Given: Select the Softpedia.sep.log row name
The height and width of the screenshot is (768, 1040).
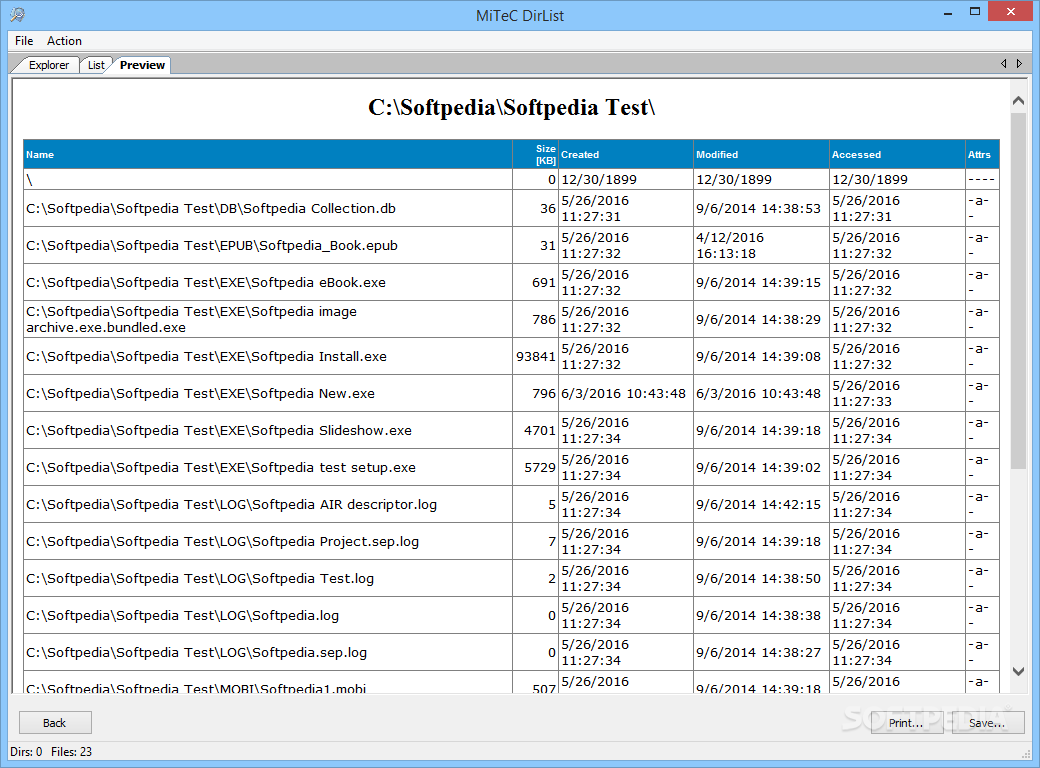Looking at the screenshot, I should (x=196, y=653).
